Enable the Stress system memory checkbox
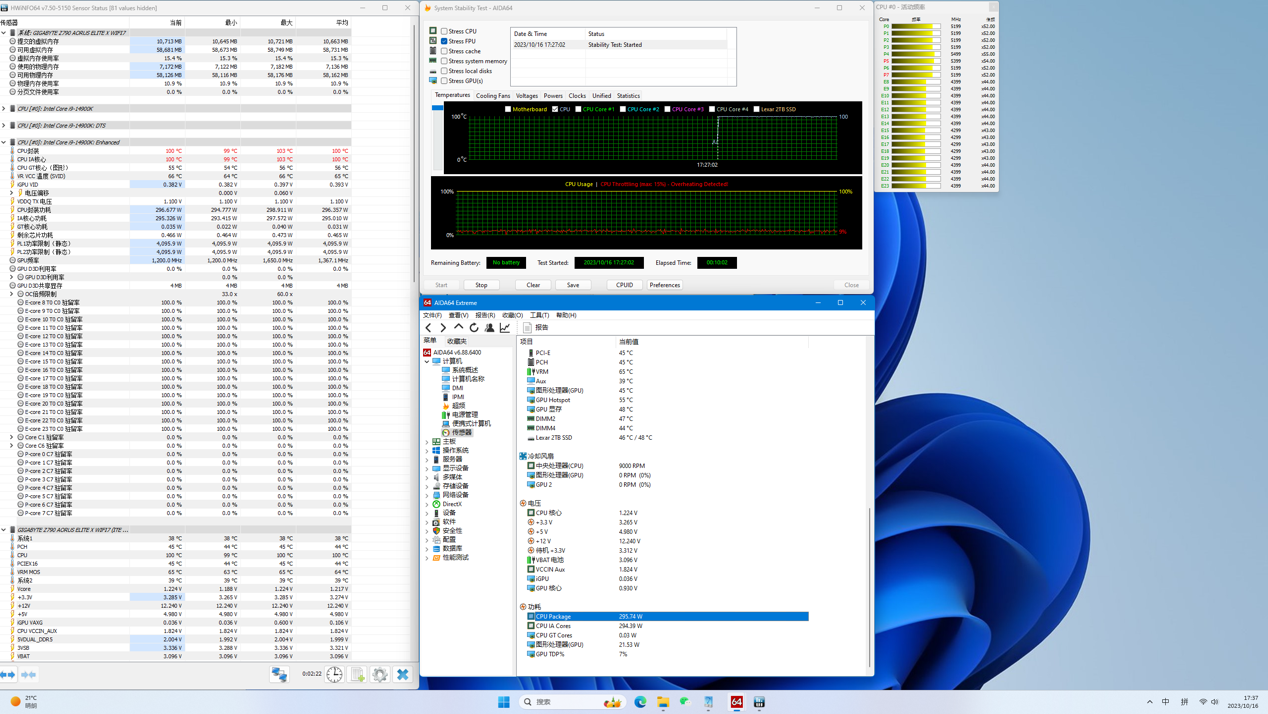Viewport: 1268px width, 714px height. pyautogui.click(x=444, y=61)
